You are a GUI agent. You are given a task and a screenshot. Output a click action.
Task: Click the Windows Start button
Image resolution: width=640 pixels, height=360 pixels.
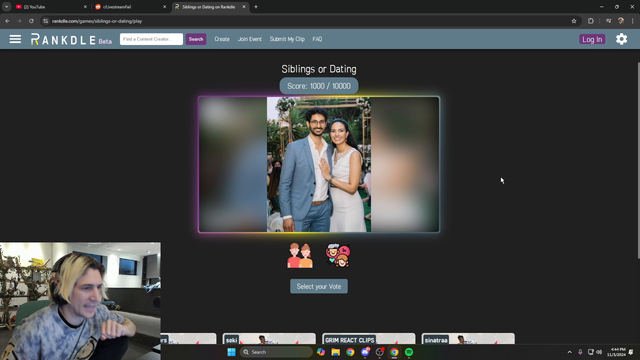(231, 352)
